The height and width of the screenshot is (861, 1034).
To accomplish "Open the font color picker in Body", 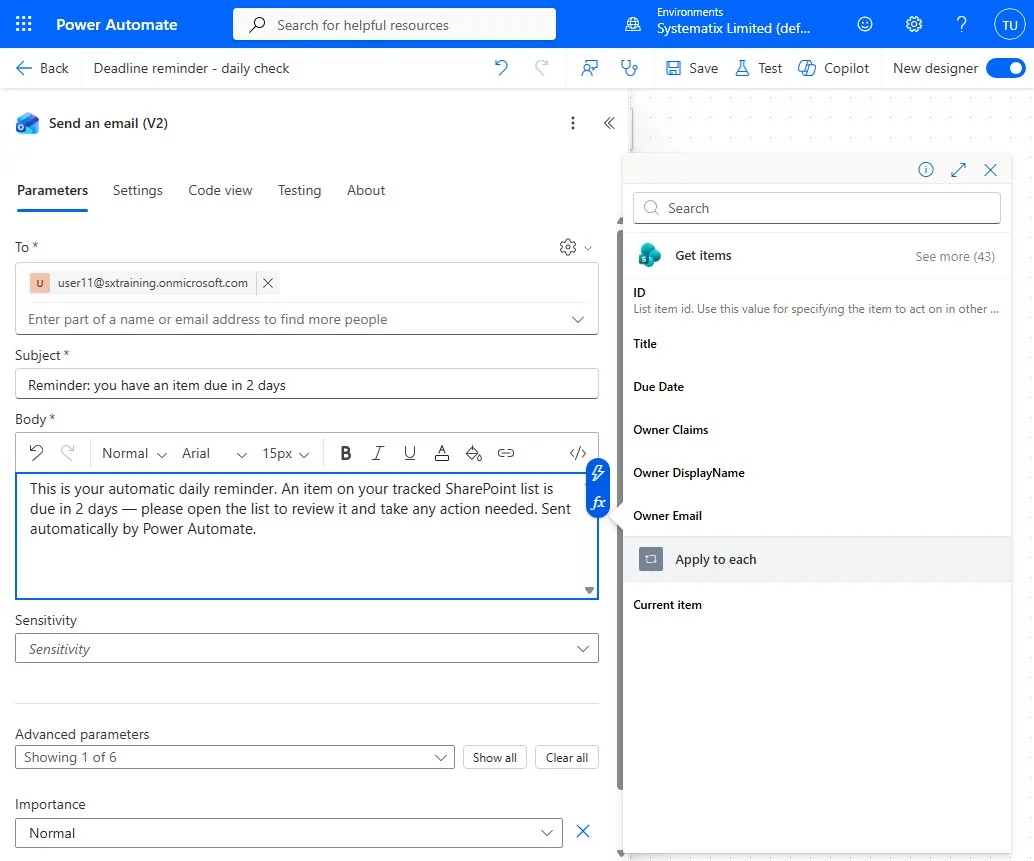I will click(x=442, y=453).
